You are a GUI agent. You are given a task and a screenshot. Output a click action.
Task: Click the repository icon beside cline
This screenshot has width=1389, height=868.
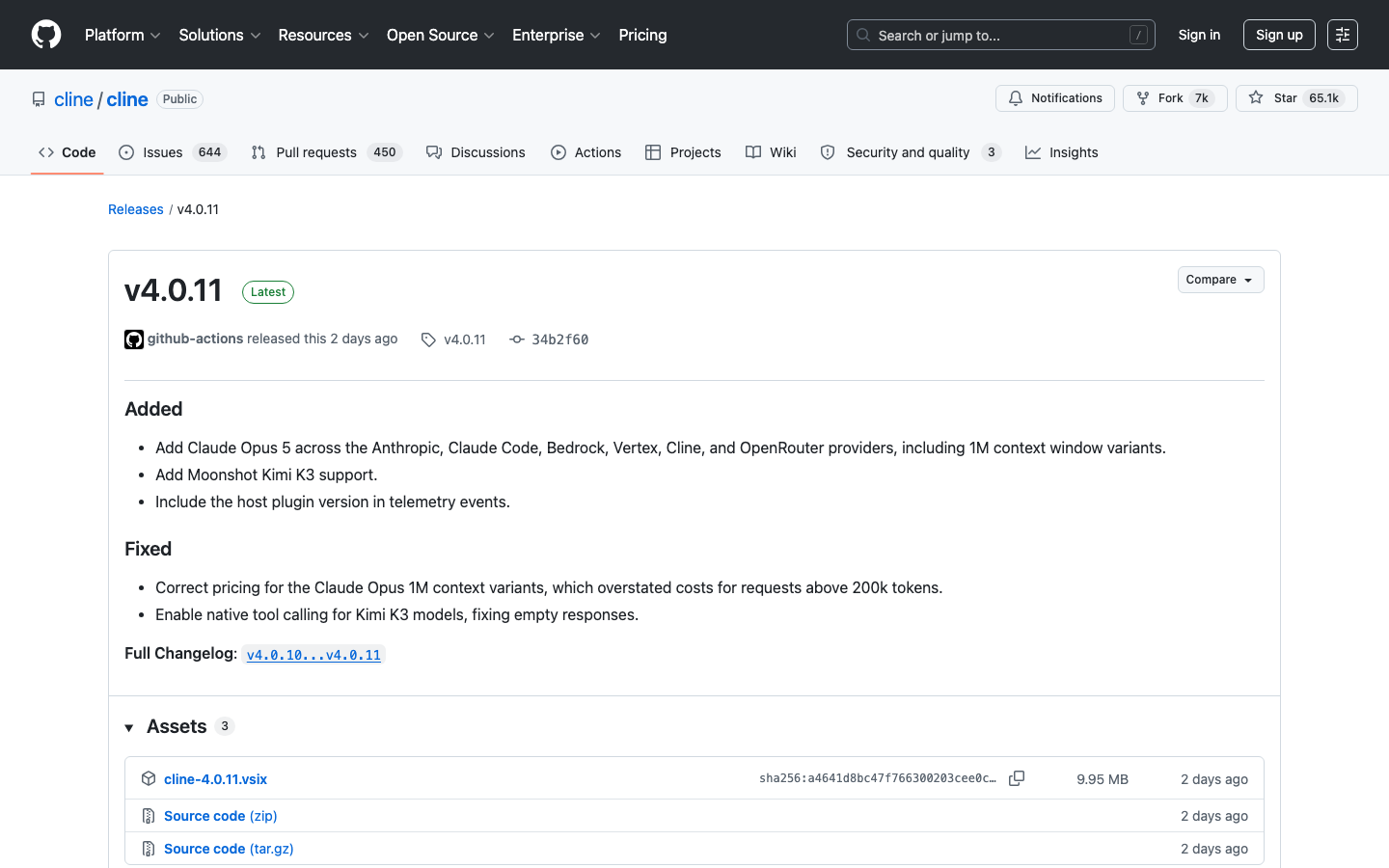tap(39, 99)
